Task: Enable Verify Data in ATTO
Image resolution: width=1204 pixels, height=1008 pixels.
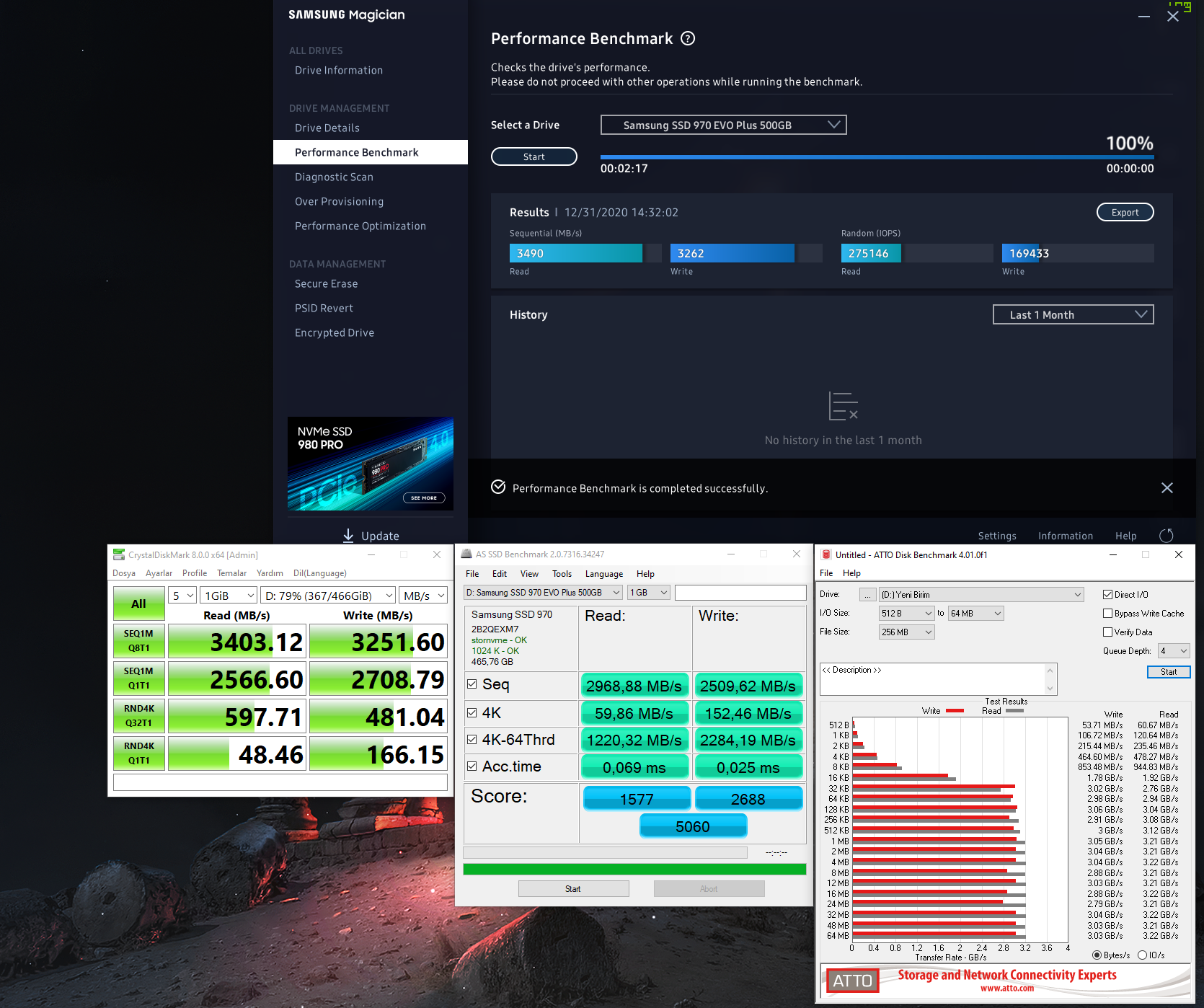Action: 1107,632
